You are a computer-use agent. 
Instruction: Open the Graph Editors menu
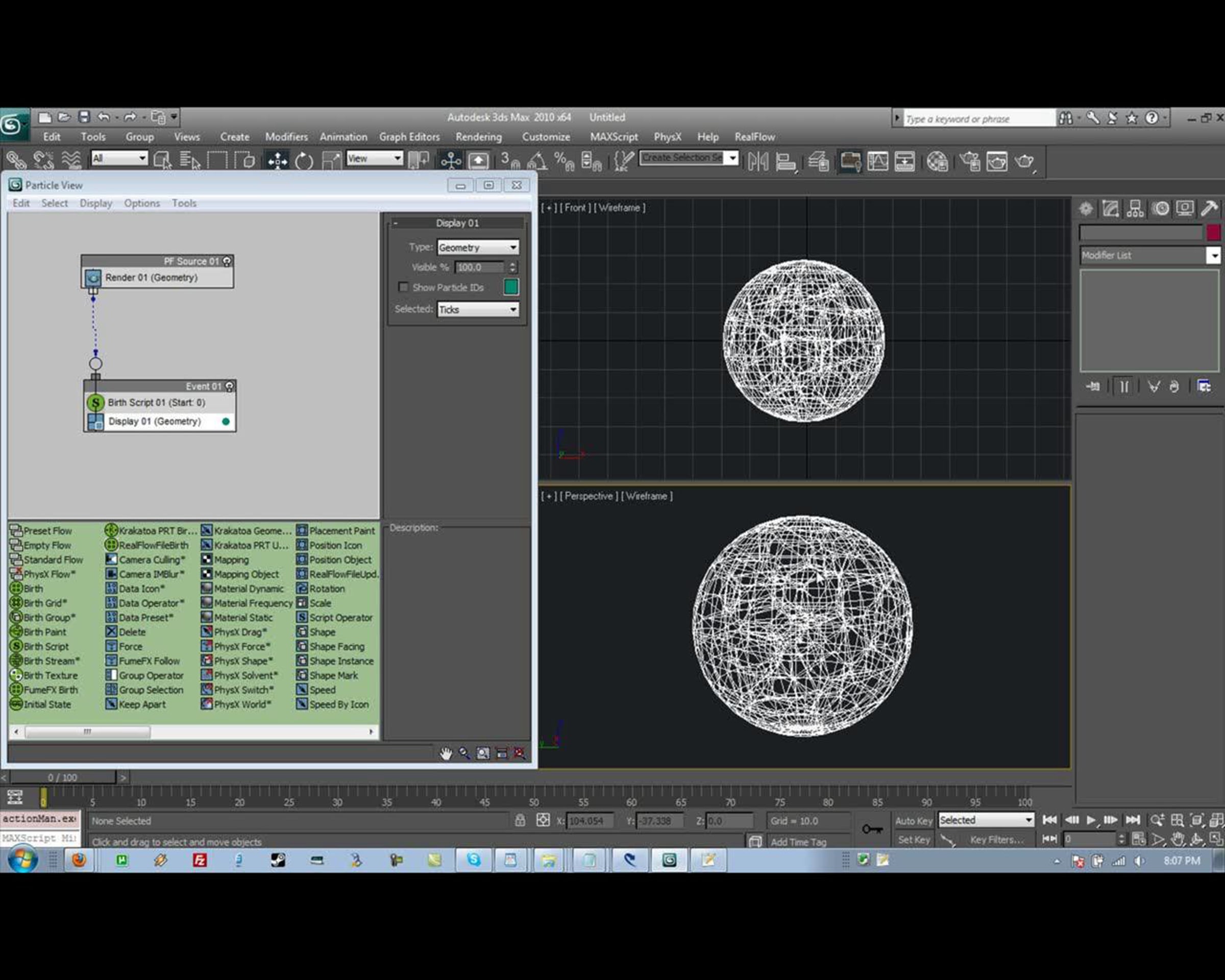(410, 137)
